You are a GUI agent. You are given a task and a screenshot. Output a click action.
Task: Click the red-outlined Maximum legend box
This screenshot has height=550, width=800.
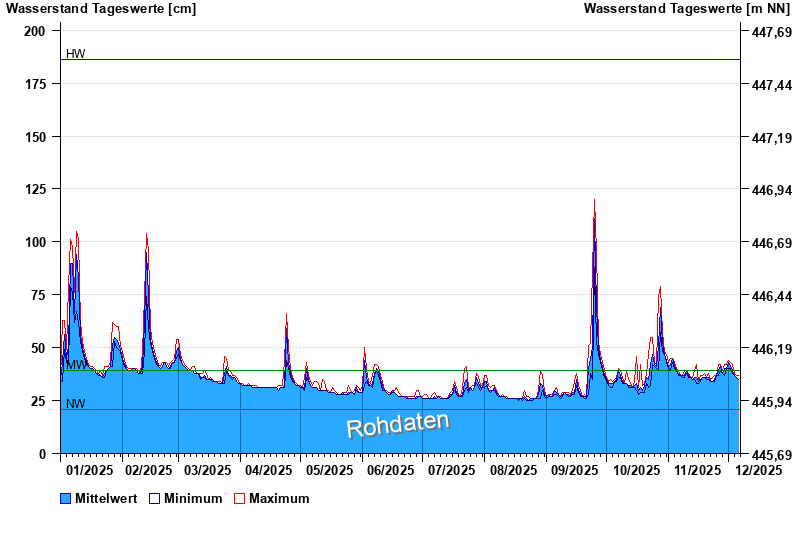coord(239,498)
